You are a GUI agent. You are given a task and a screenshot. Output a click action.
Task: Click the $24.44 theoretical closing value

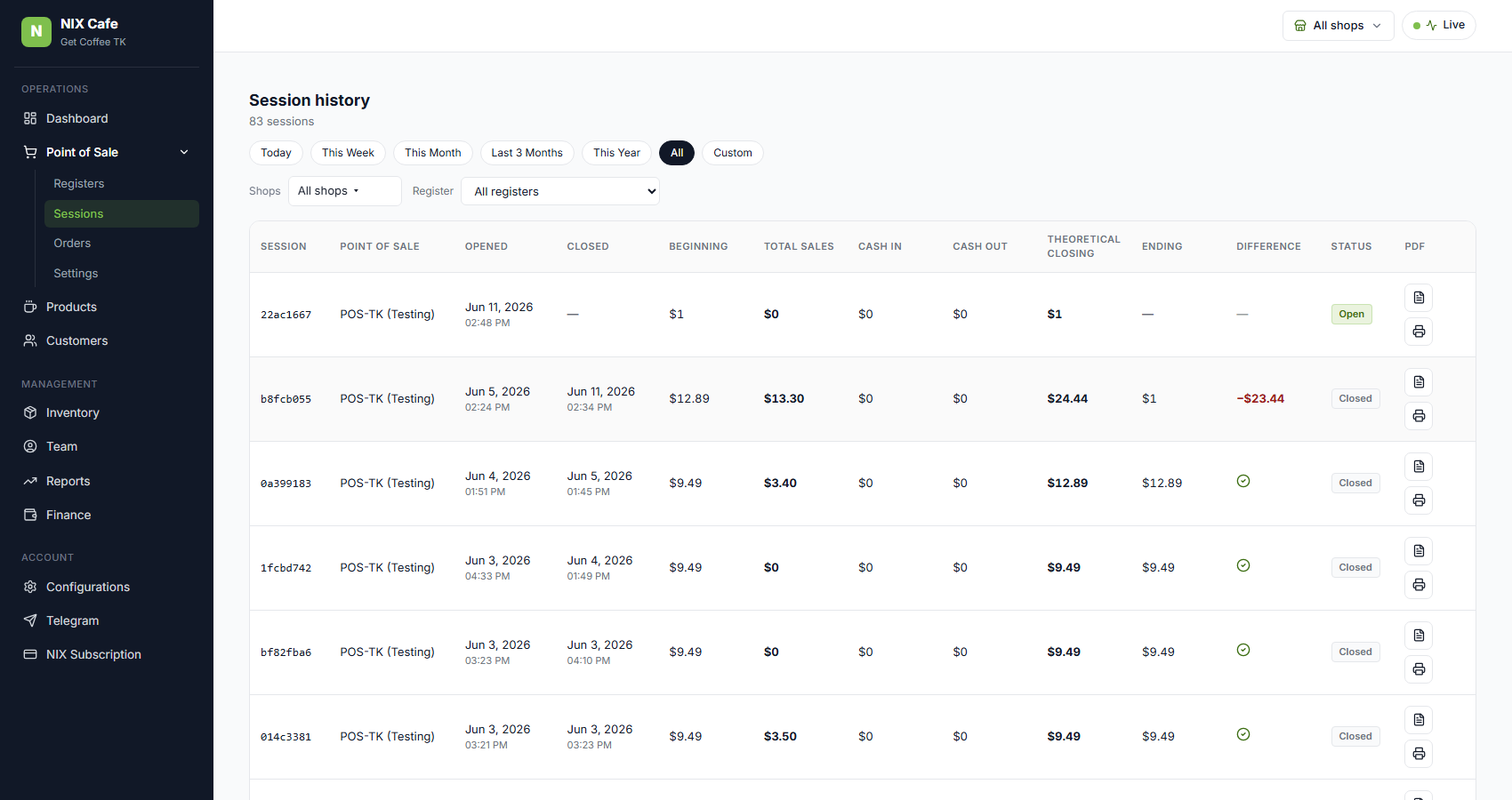(x=1067, y=398)
